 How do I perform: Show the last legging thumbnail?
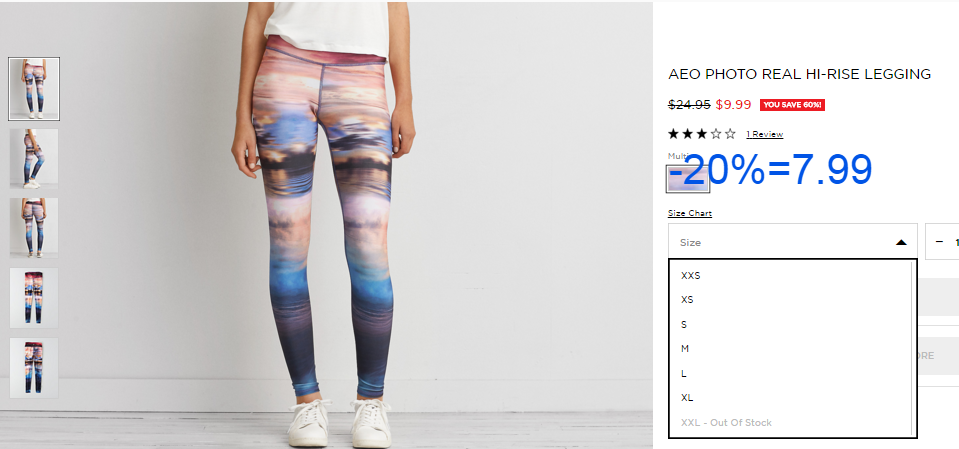tap(34, 368)
